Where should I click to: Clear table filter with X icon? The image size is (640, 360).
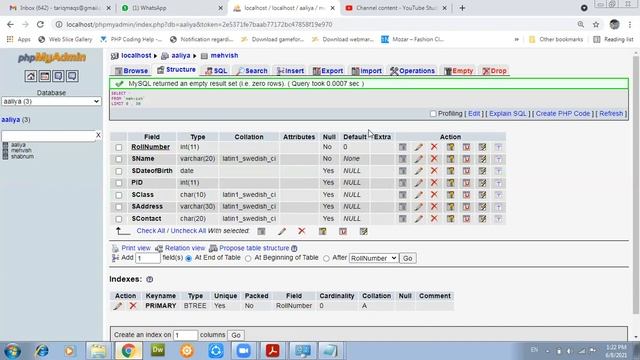[98, 135]
